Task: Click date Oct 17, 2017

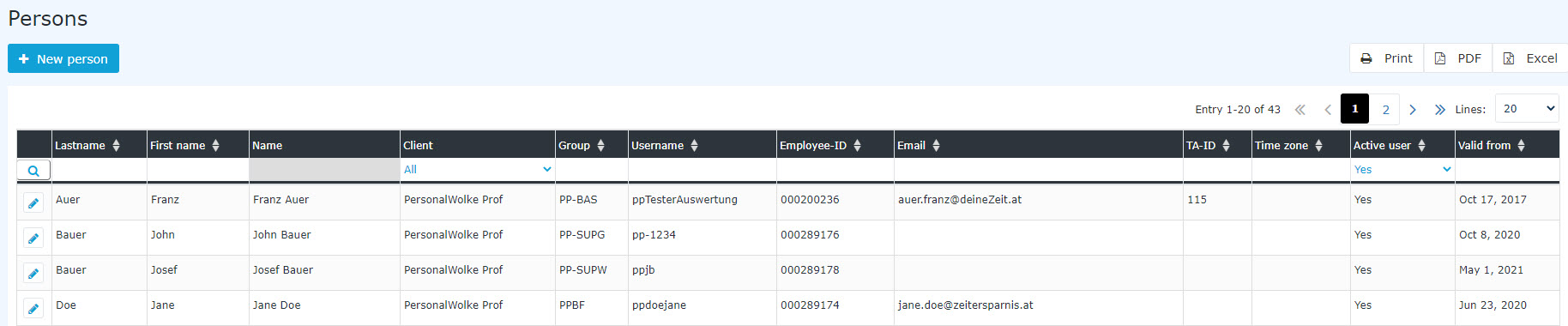Action: (x=1493, y=200)
